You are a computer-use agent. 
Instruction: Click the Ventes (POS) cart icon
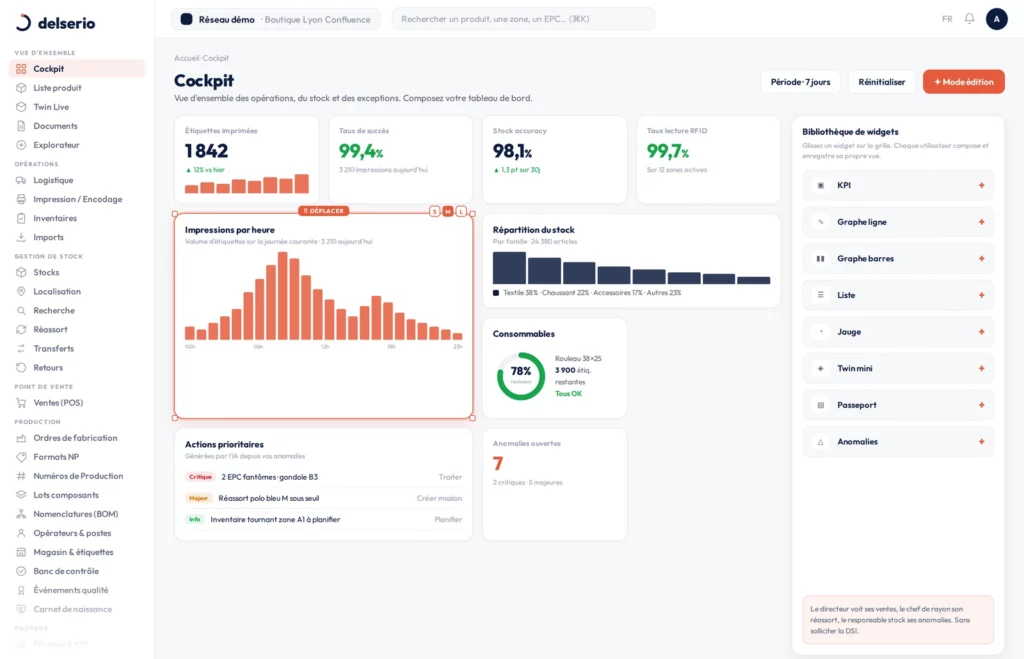tap(21, 403)
